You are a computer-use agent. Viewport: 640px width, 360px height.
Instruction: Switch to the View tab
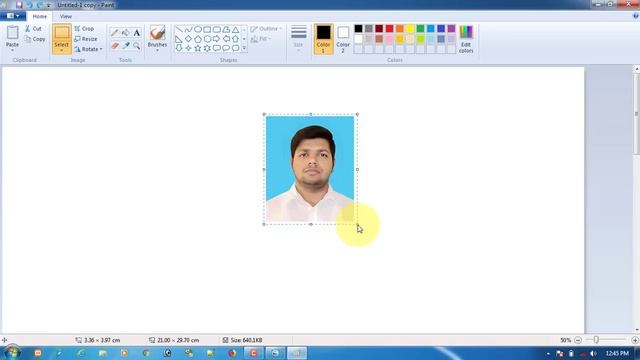66,16
